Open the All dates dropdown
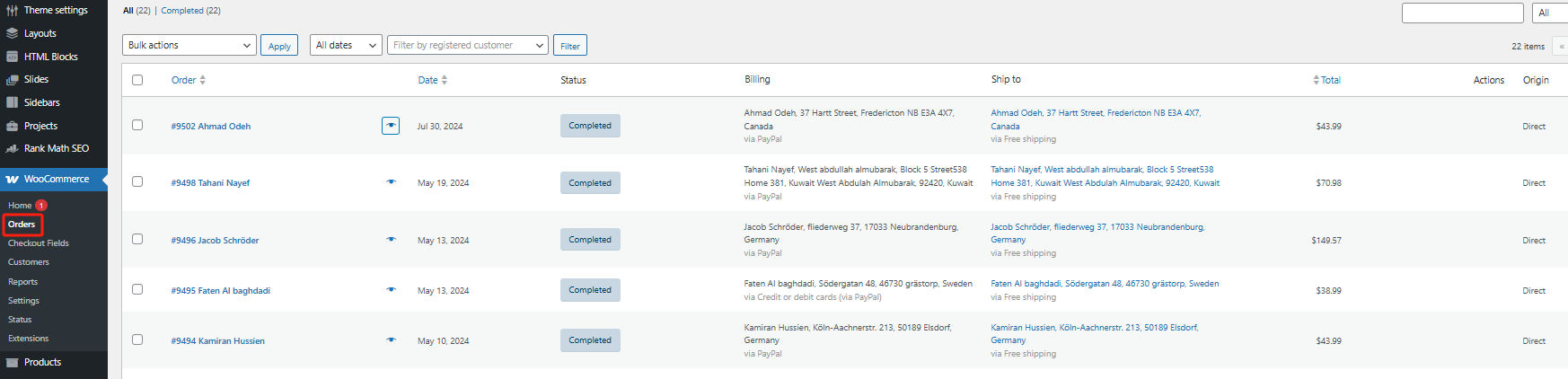Screen dimensions: 1568x379 pos(346,45)
